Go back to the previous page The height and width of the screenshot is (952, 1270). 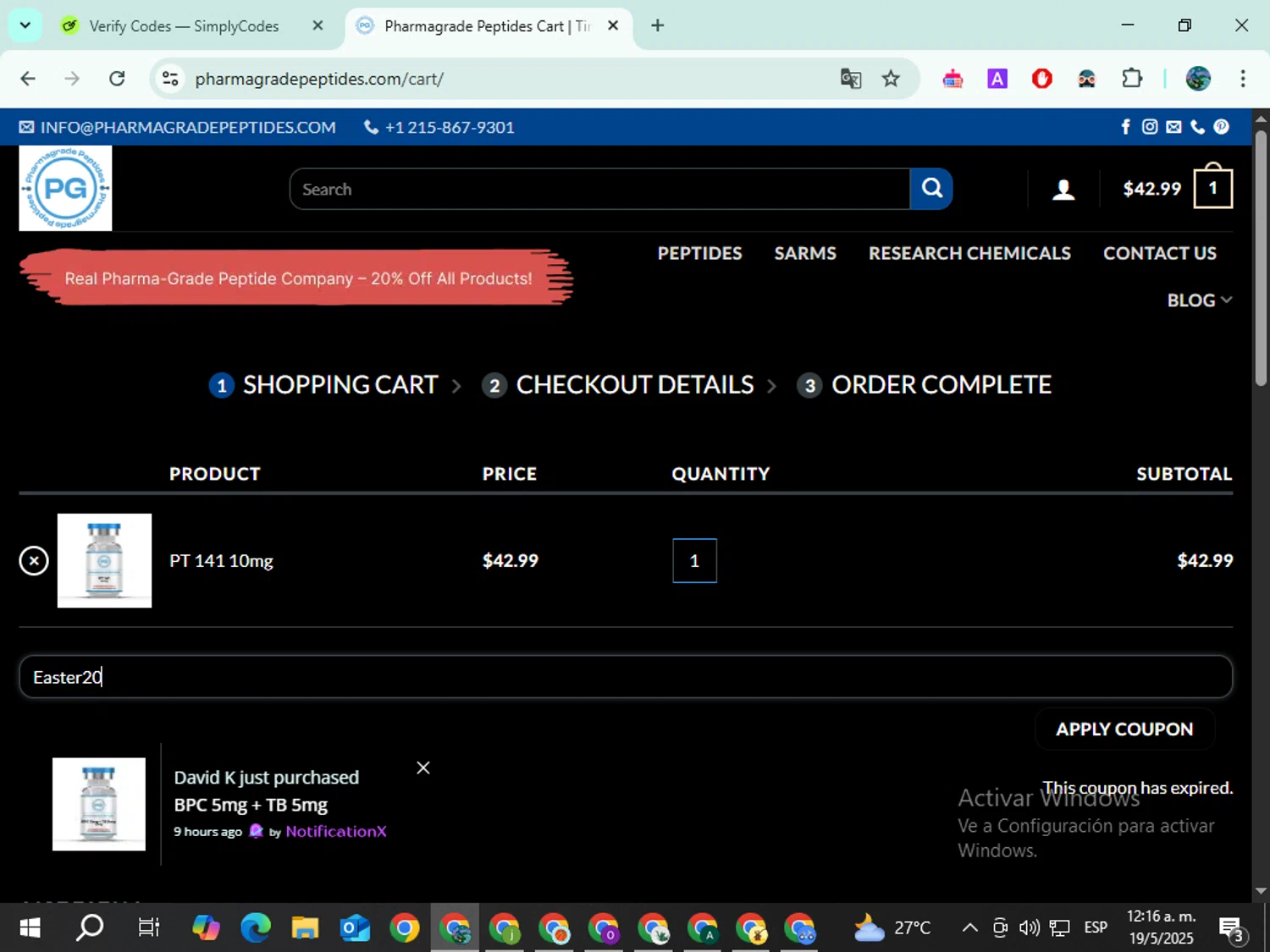pyautogui.click(x=28, y=79)
